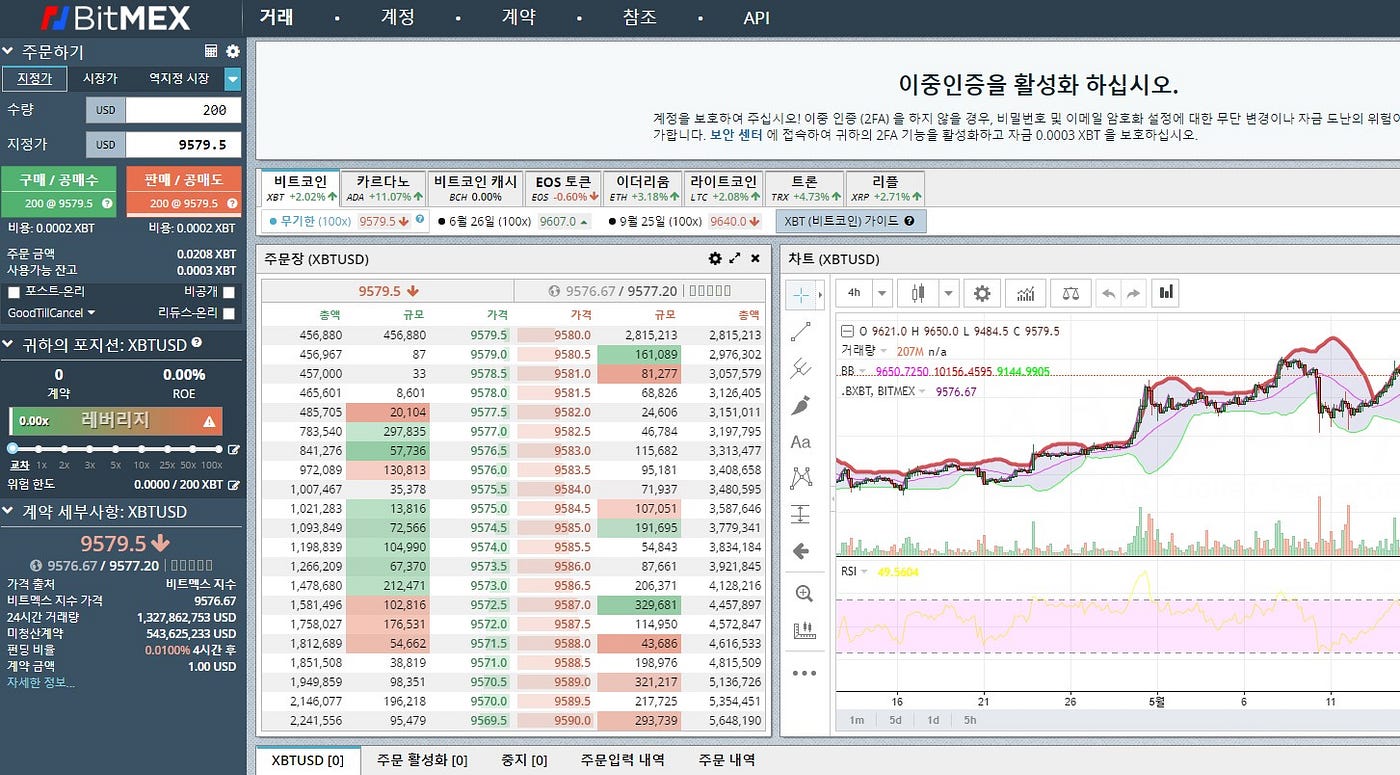Viewport: 1400px width, 775px height.
Task: Open more drawing tools (three dots)
Action: point(804,673)
